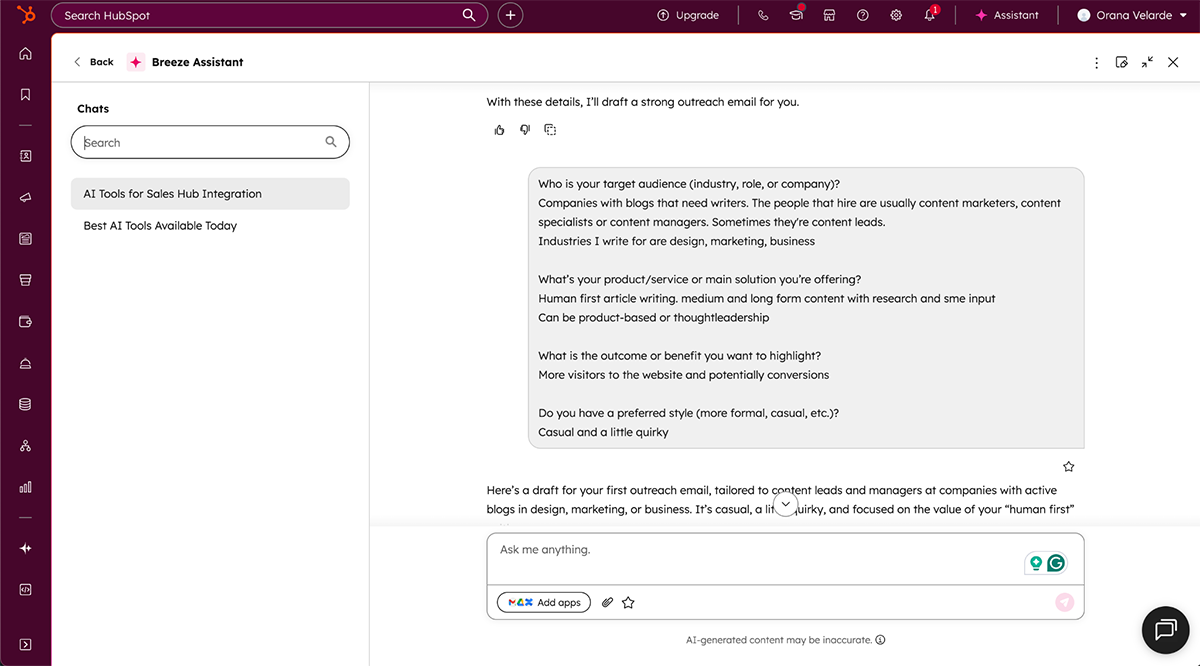Click the calling phone icon in top bar

[x=763, y=15]
